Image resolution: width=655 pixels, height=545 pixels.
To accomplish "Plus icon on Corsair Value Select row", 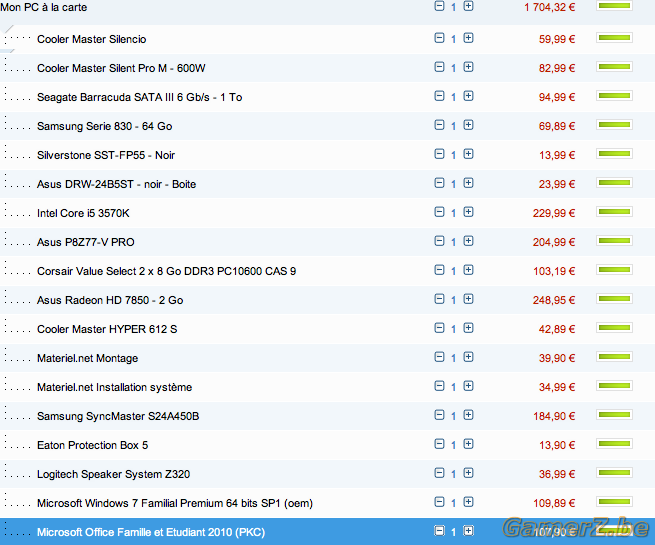I will tap(468, 270).
